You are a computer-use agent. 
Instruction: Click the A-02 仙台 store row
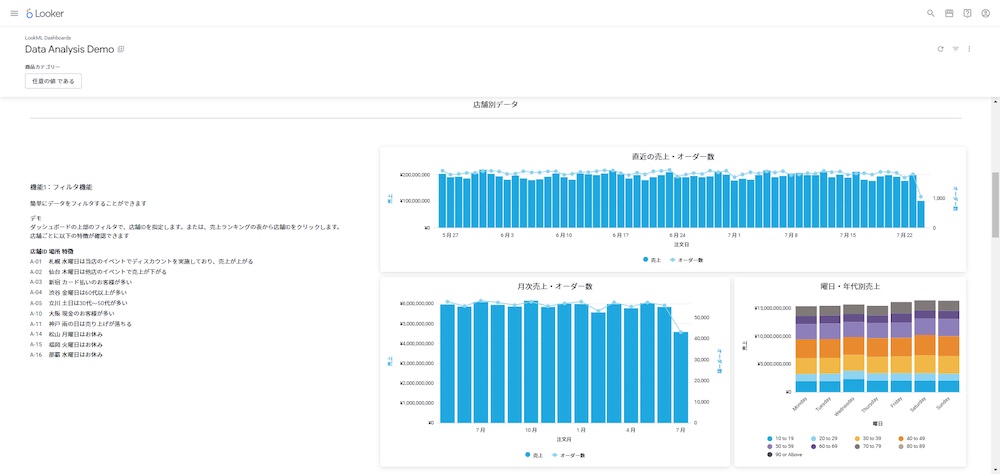(98, 272)
